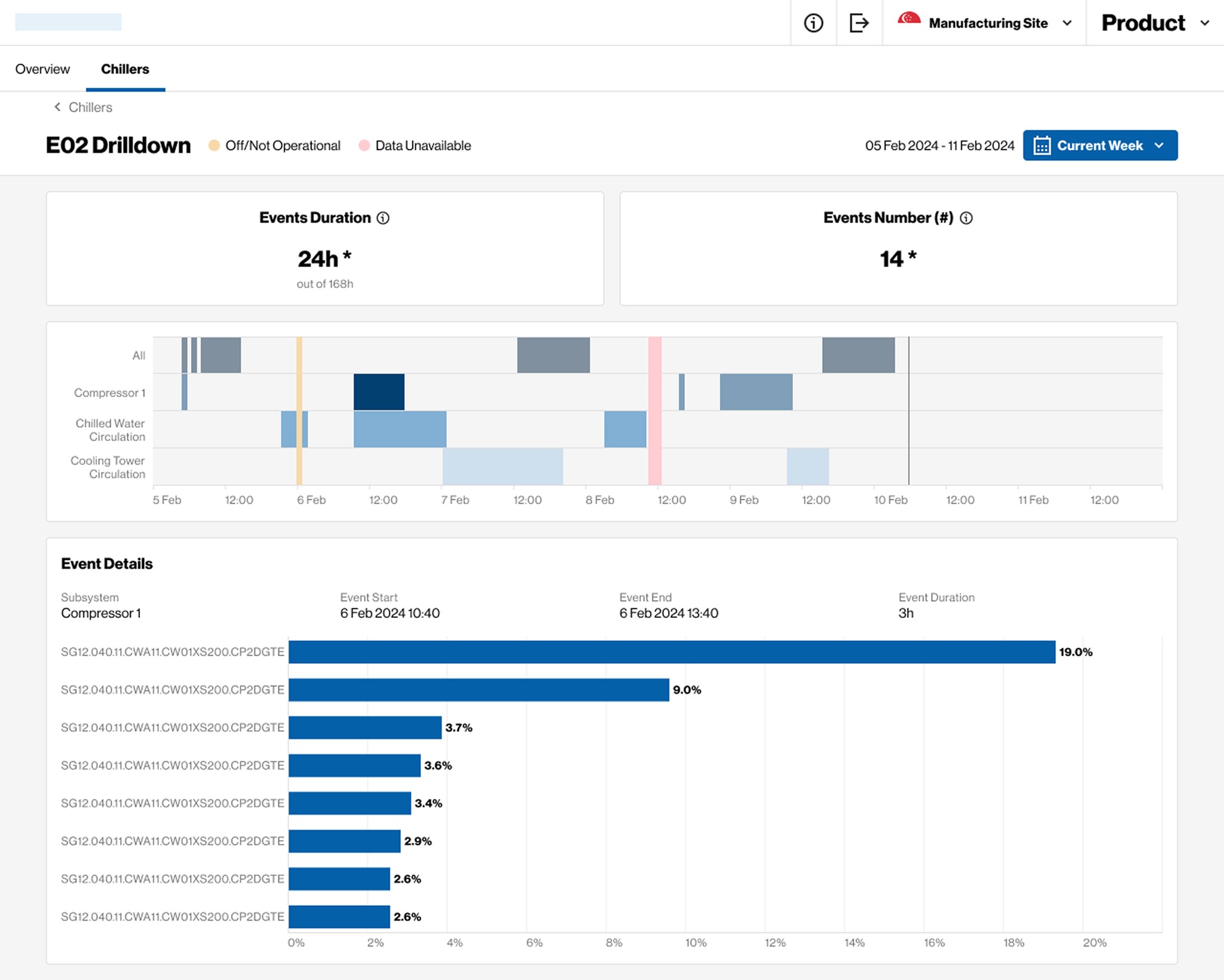This screenshot has width=1224, height=980.
Task: Click the 19.0% bar in Event Details
Action: point(671,652)
